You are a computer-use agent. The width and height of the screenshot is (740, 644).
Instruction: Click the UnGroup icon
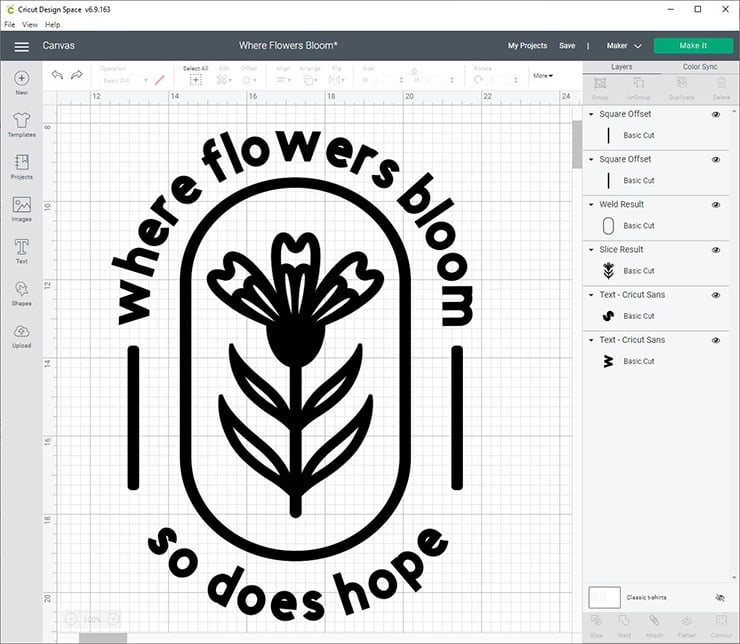point(639,84)
